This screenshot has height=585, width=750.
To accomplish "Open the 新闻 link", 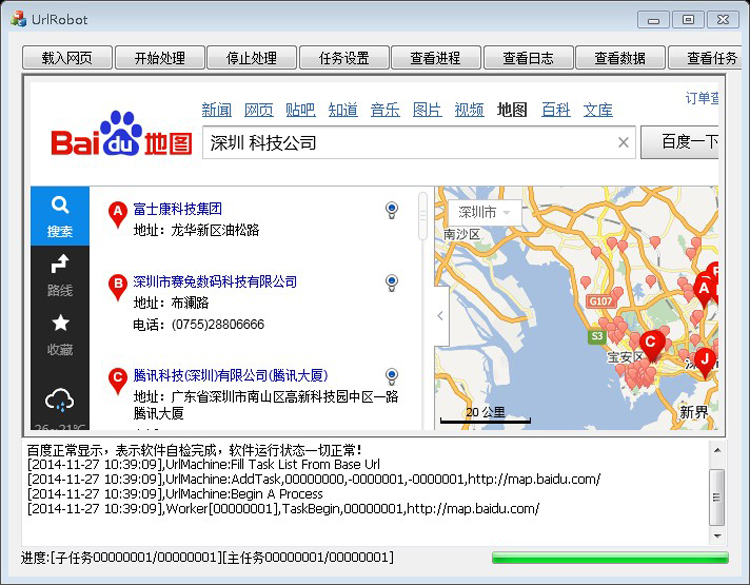I will [216, 110].
